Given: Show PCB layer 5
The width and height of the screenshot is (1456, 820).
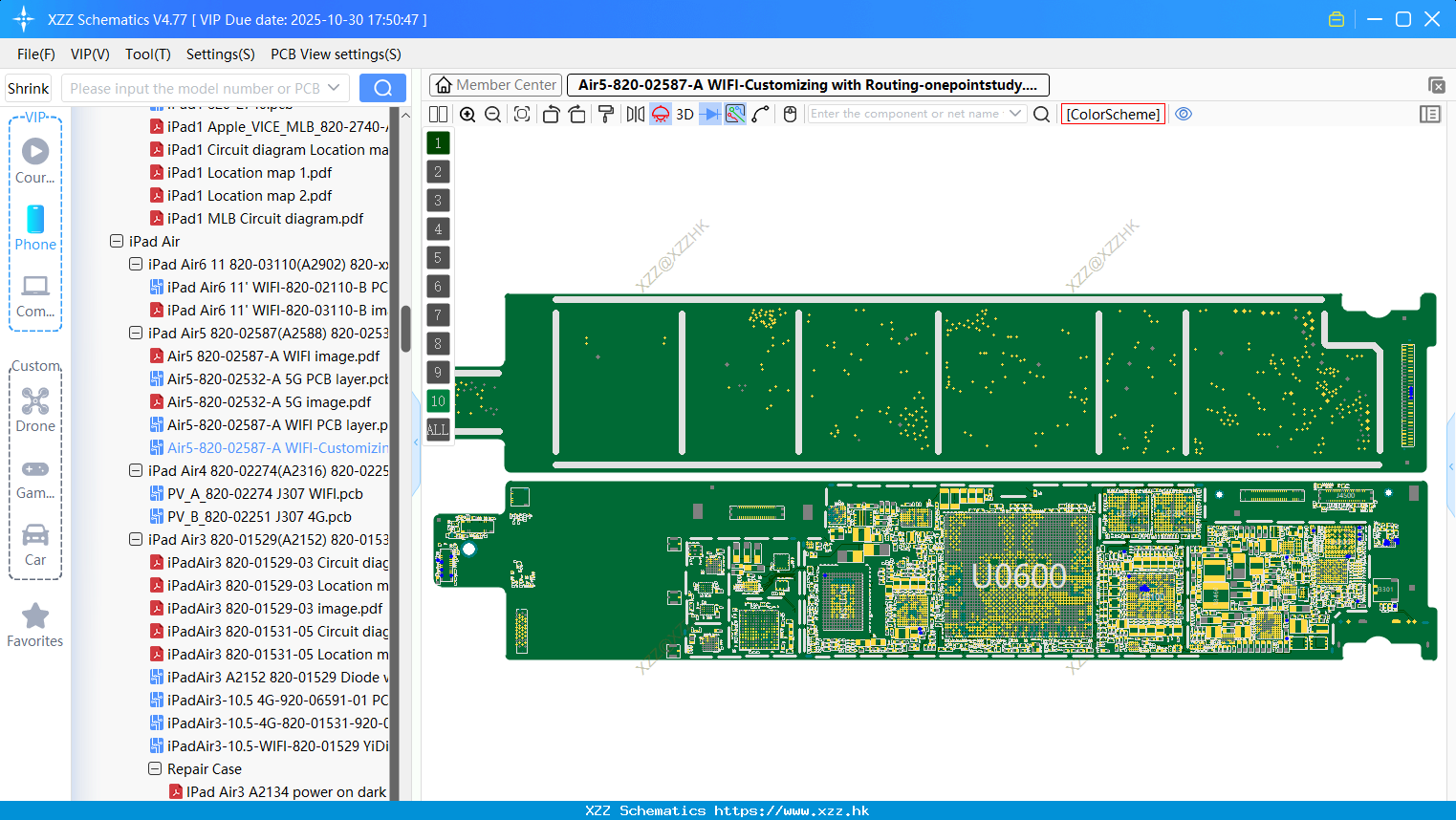Looking at the screenshot, I should coord(438,258).
